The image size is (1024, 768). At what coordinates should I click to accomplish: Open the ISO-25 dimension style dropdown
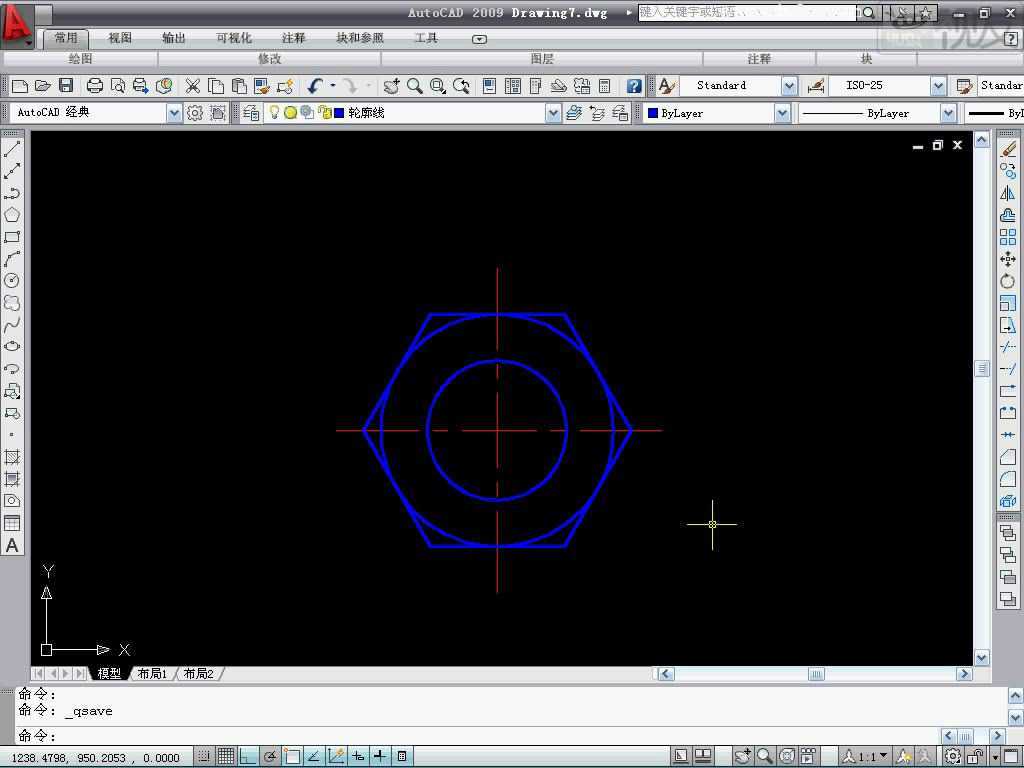(938, 86)
